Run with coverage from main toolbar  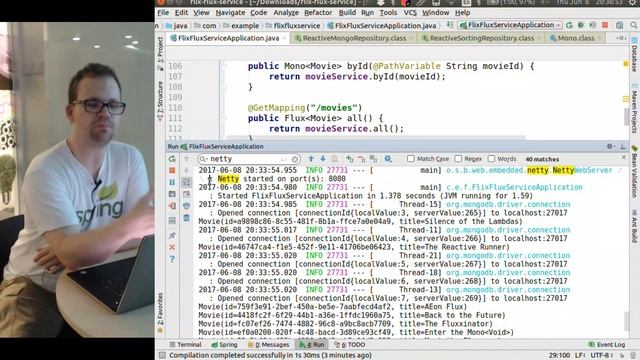click(593, 25)
